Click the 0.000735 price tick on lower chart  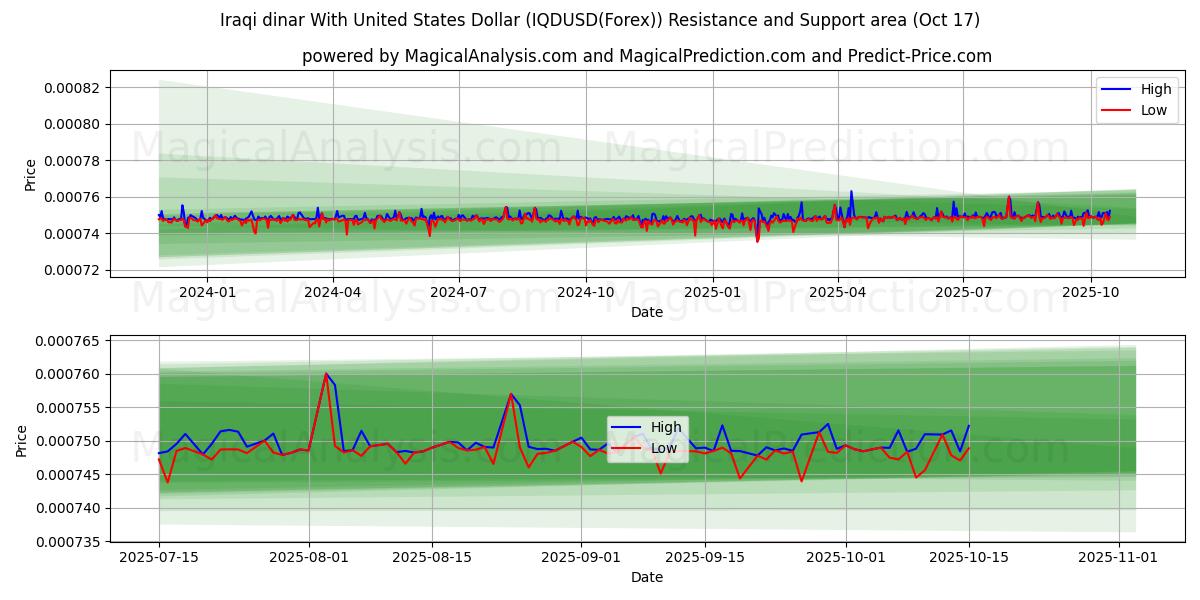coord(67,542)
